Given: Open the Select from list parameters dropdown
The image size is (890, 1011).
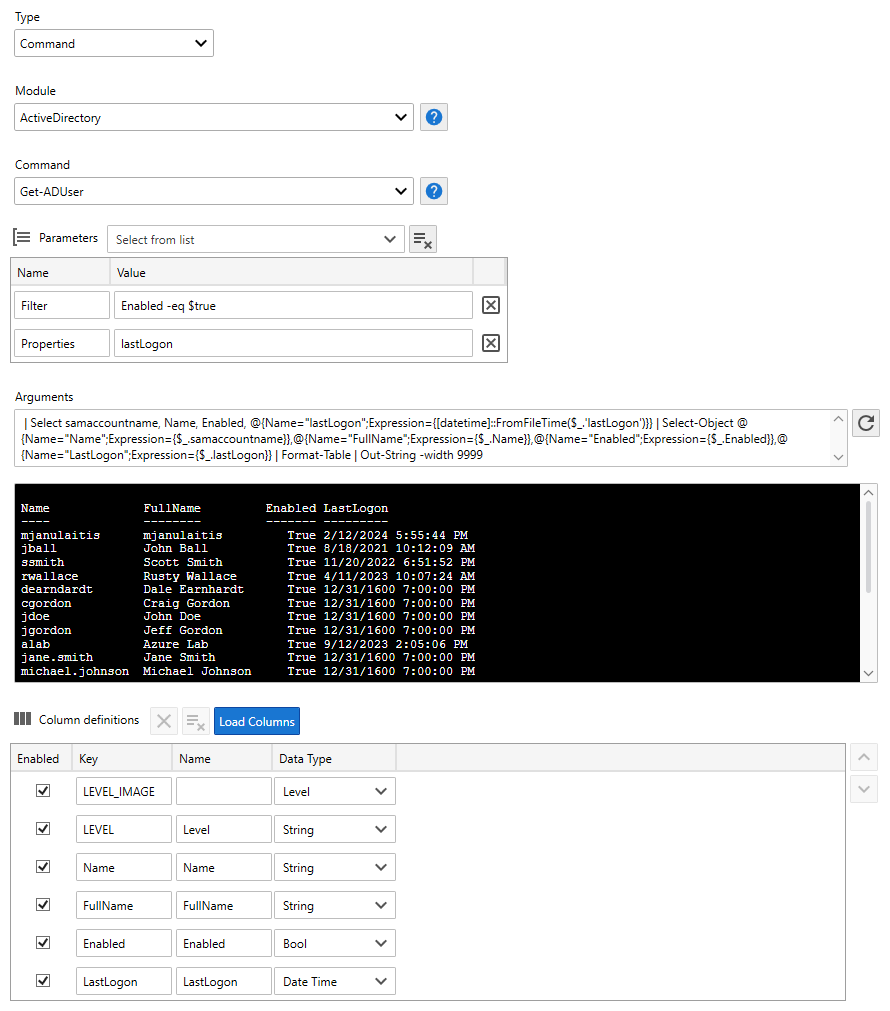Looking at the screenshot, I should pyautogui.click(x=255, y=239).
